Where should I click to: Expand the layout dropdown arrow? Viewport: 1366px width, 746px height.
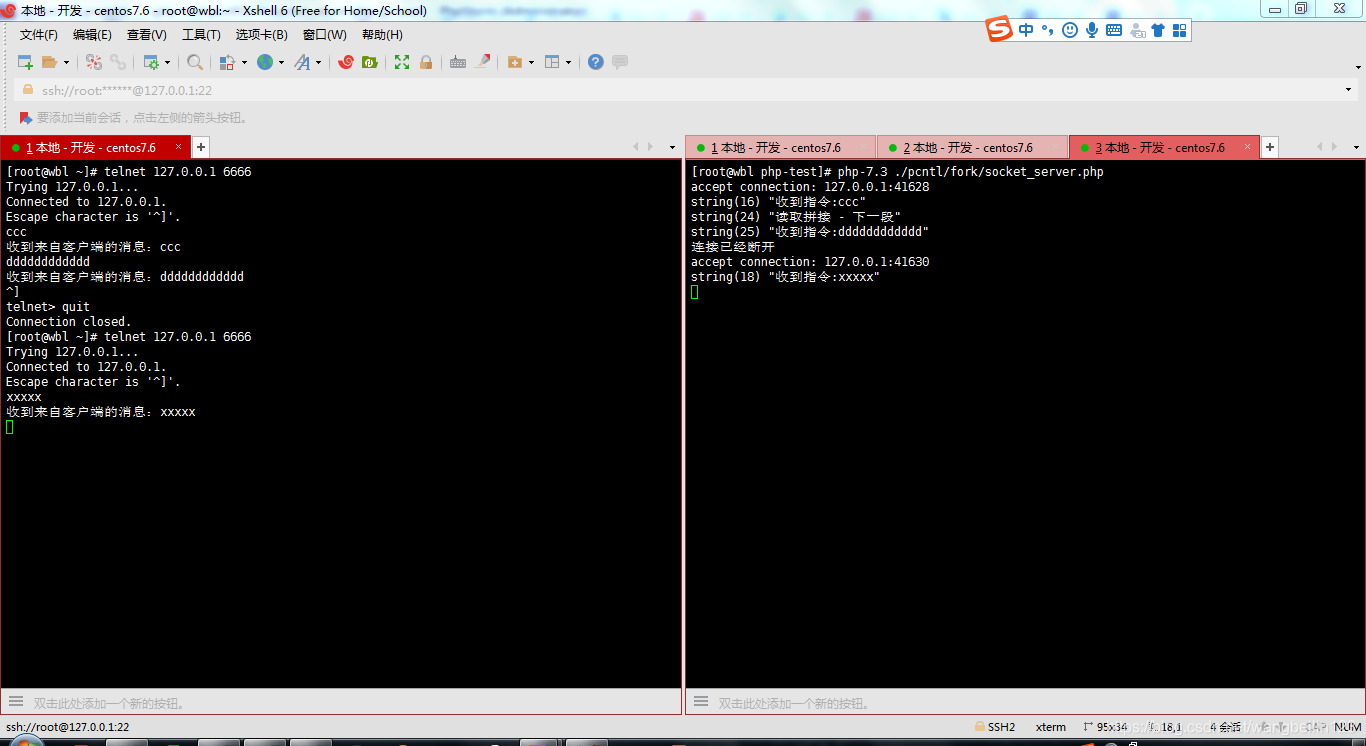click(x=568, y=62)
